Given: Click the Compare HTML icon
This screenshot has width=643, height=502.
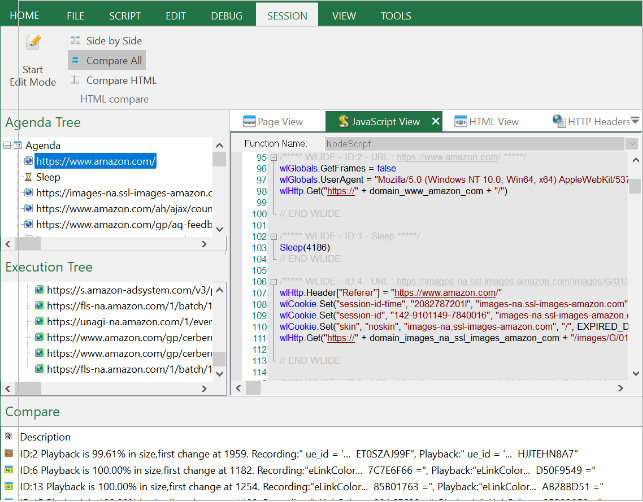Looking at the screenshot, I should [75, 81].
